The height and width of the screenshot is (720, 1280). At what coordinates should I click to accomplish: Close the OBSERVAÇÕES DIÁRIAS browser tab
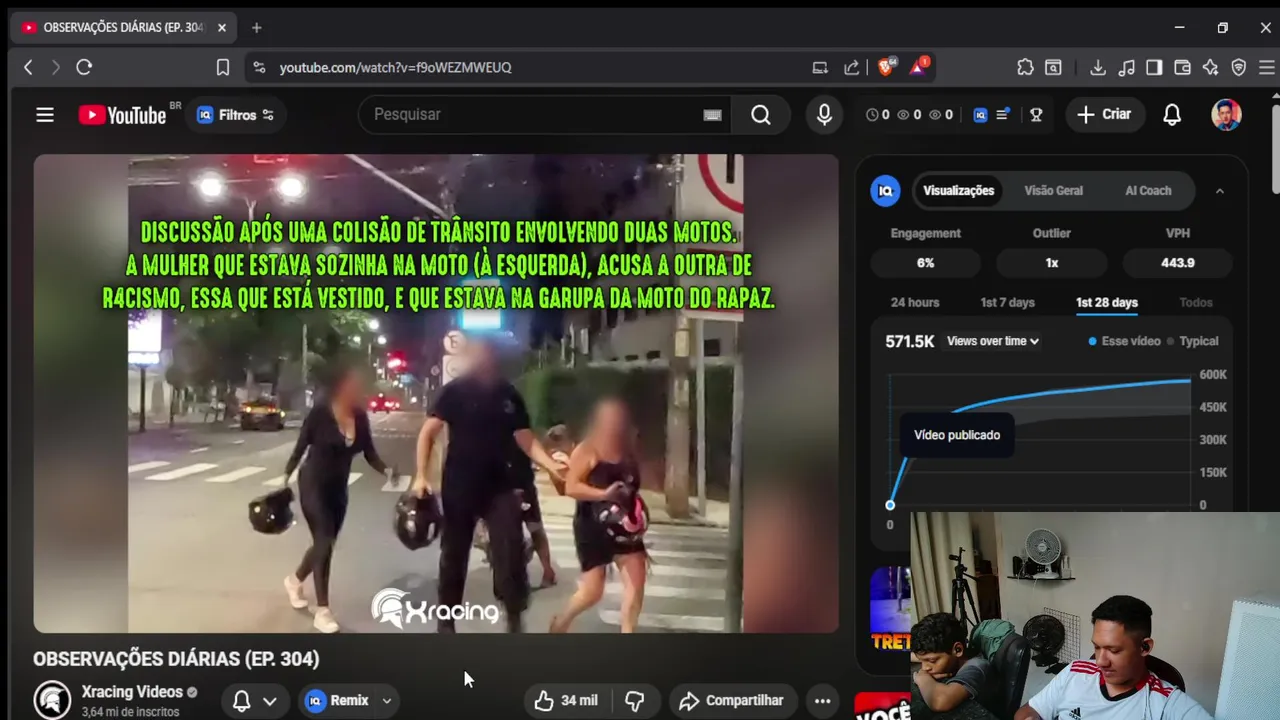[222, 28]
